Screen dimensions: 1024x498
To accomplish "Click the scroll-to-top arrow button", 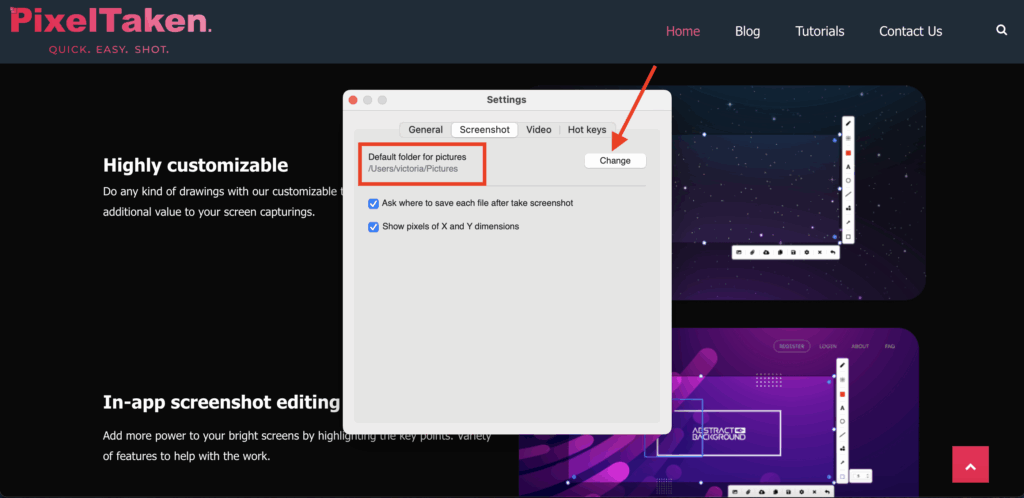I will pos(970,464).
